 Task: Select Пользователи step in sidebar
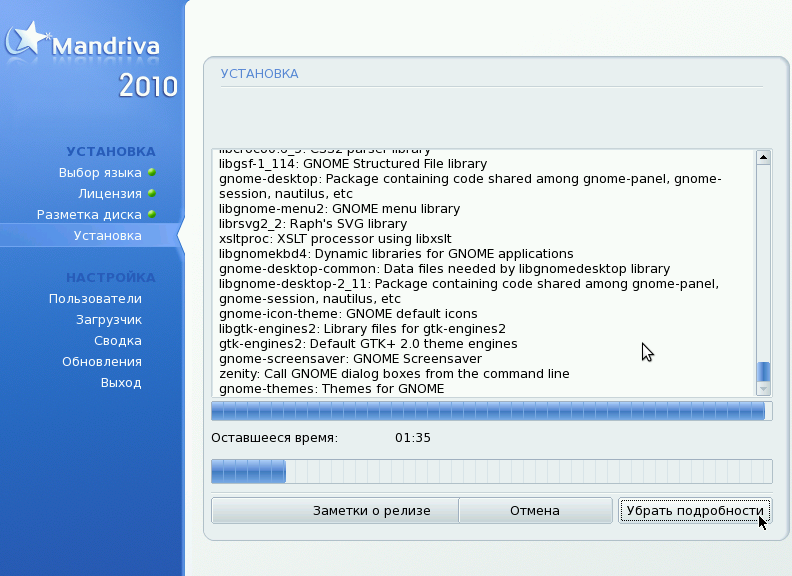click(x=95, y=299)
